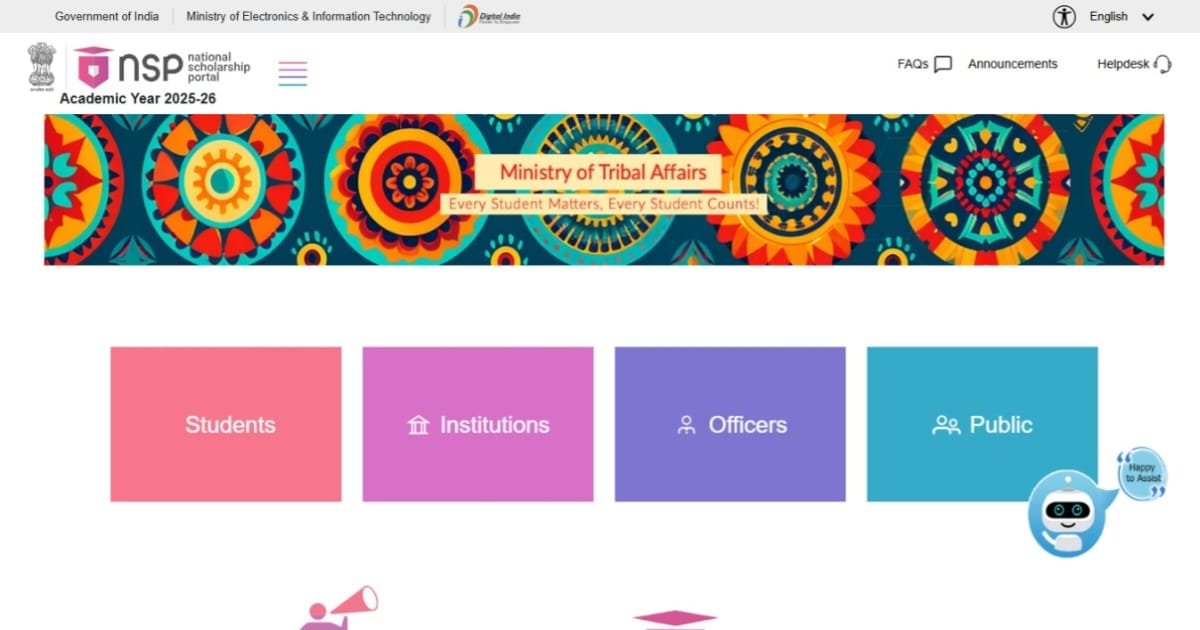Click the NSP National Scholarship Portal logo

coord(162,66)
